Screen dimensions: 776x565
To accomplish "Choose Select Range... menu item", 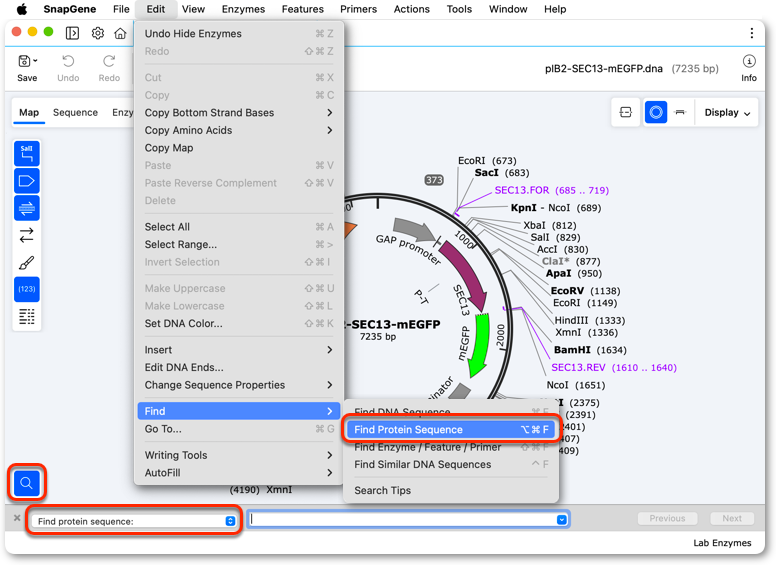I will tap(239, 244).
